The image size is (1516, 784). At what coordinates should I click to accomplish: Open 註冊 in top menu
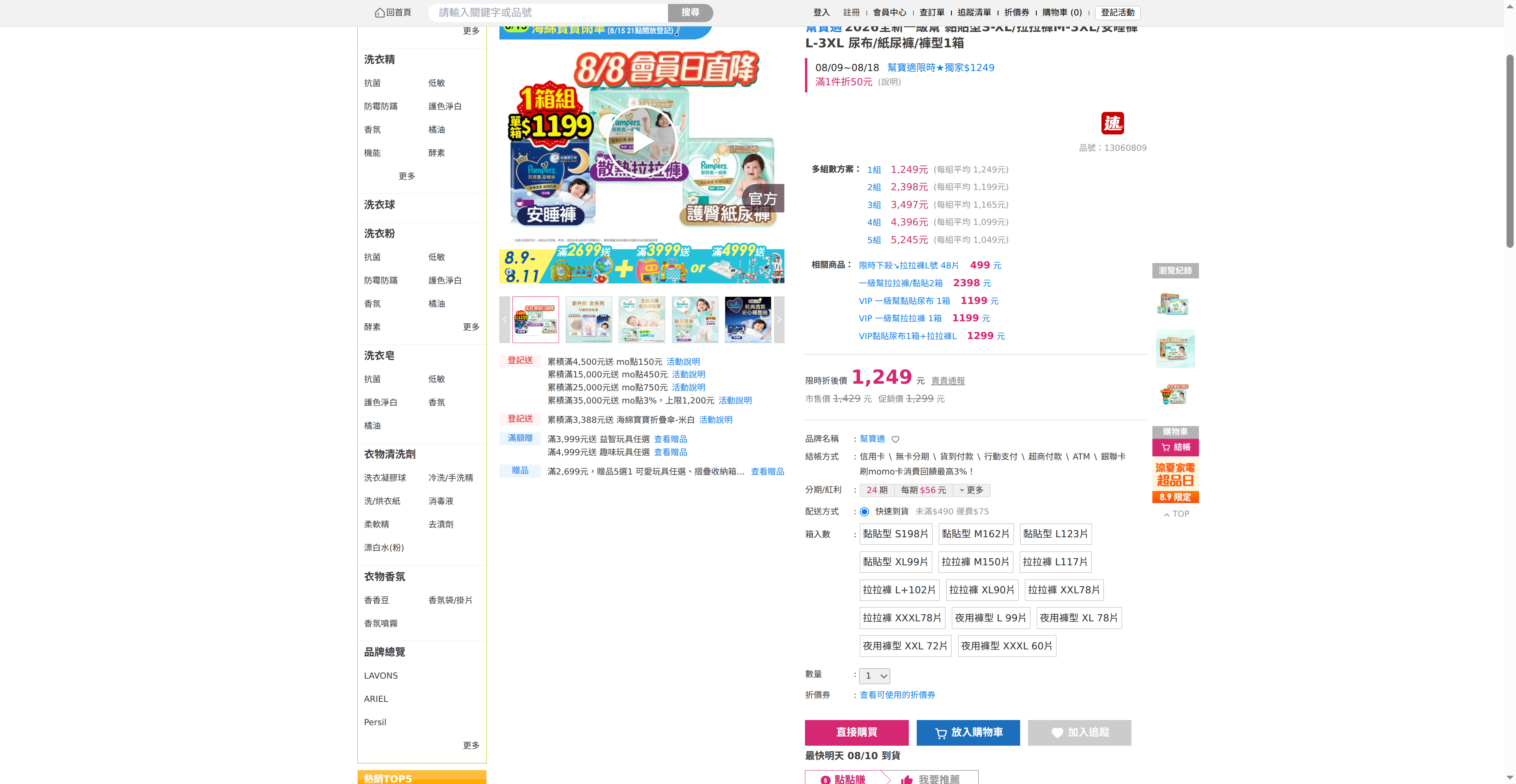851,12
